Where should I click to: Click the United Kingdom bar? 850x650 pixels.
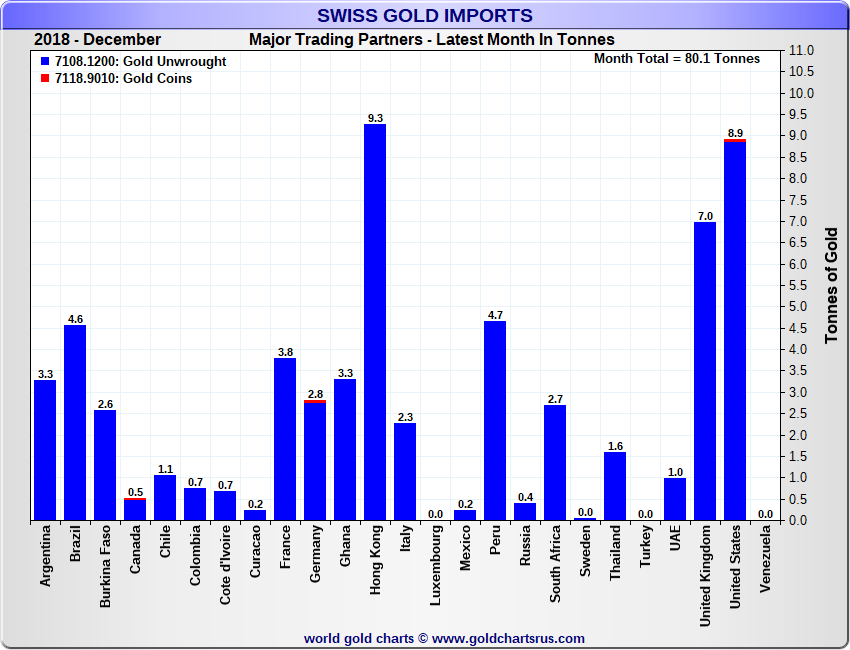[705, 370]
